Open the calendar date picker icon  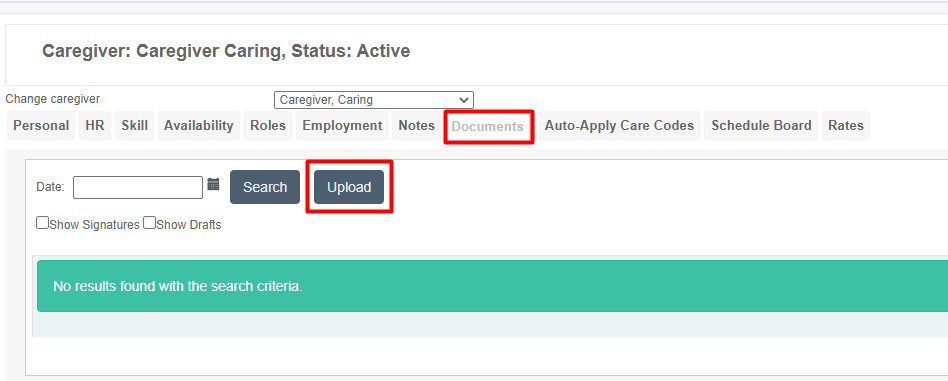point(213,184)
